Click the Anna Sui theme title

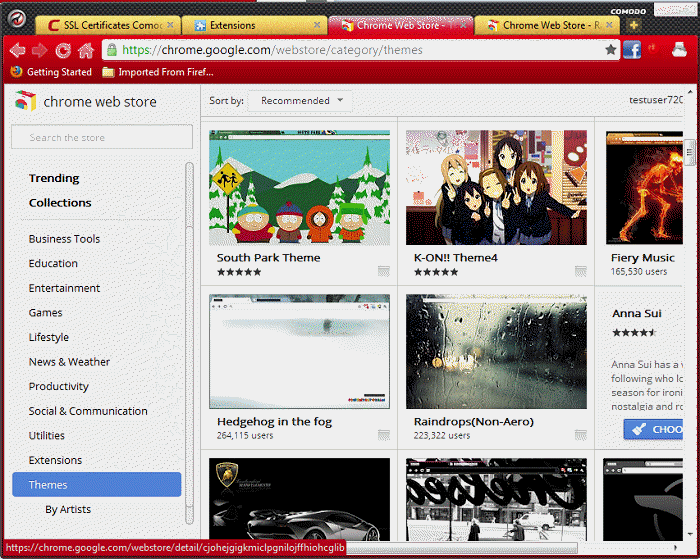(637, 313)
